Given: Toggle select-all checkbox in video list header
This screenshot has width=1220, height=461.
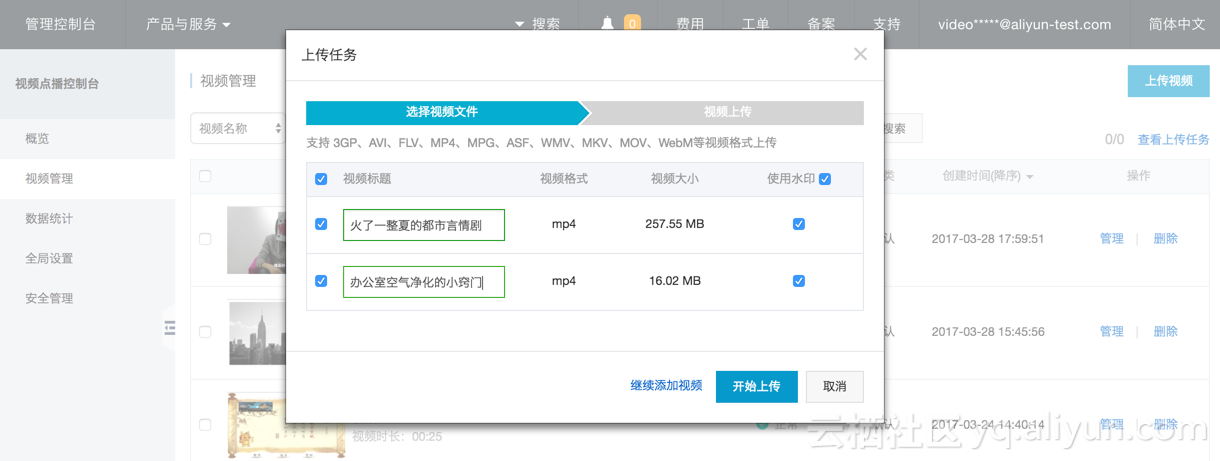Looking at the screenshot, I should (205, 176).
